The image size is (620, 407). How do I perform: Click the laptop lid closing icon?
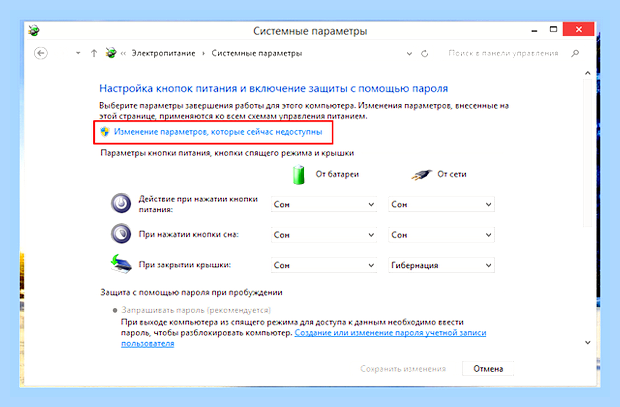click(121, 264)
